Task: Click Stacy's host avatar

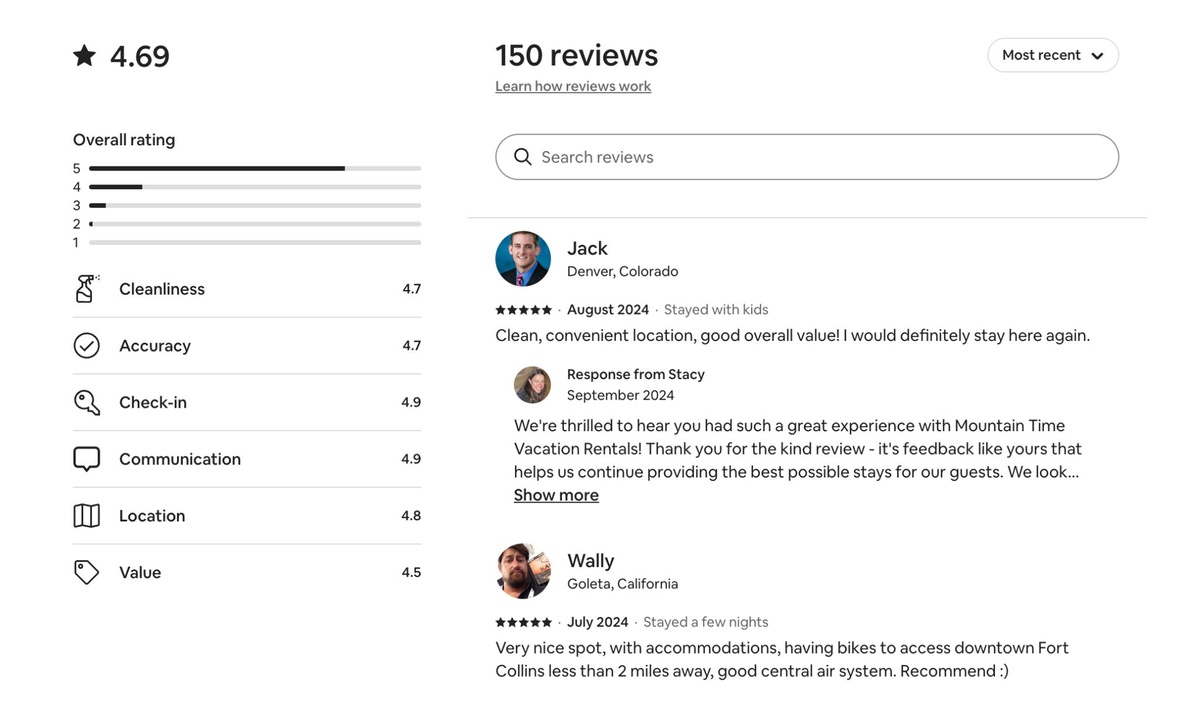Action: (532, 384)
